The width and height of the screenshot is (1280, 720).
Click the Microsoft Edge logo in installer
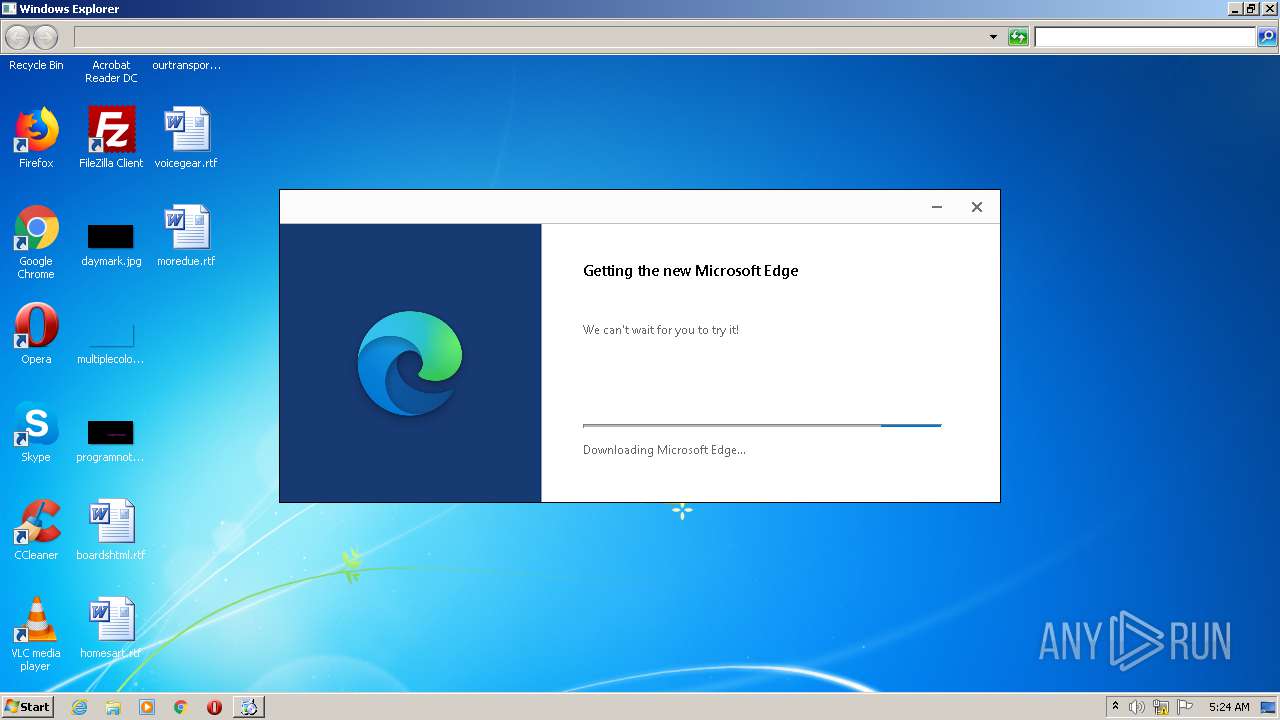point(410,363)
